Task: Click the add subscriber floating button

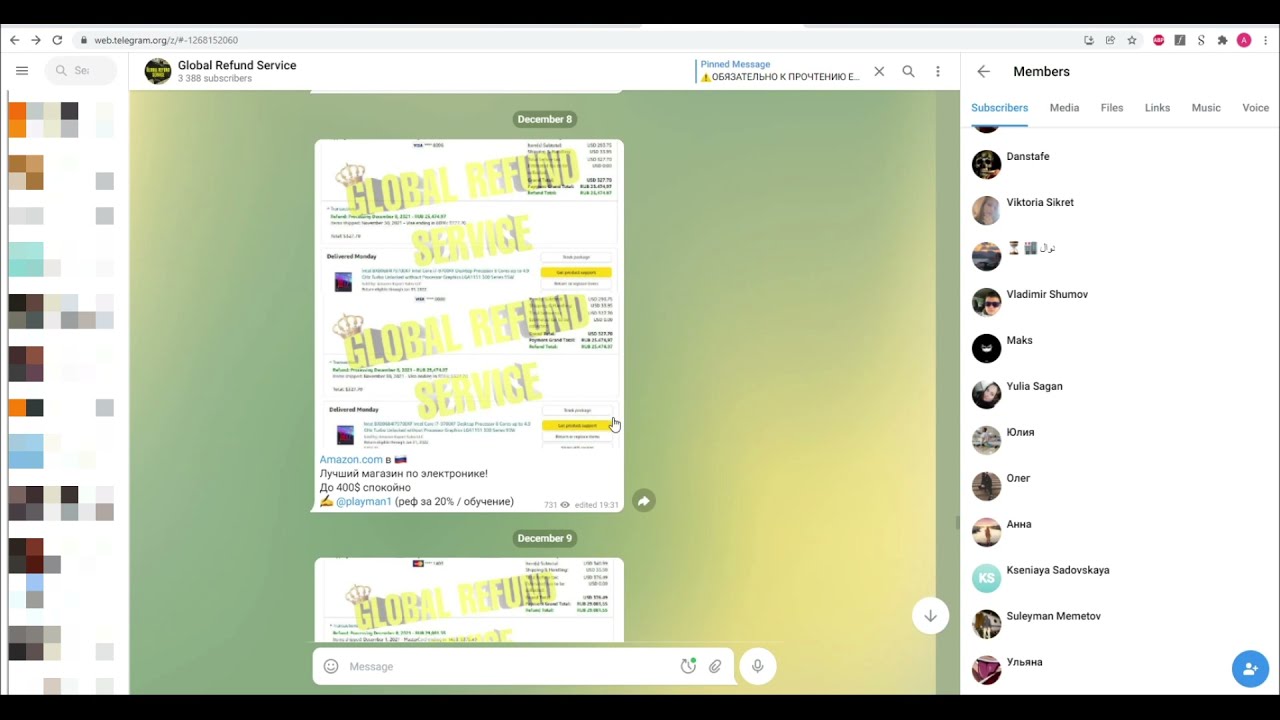Action: [1250, 669]
